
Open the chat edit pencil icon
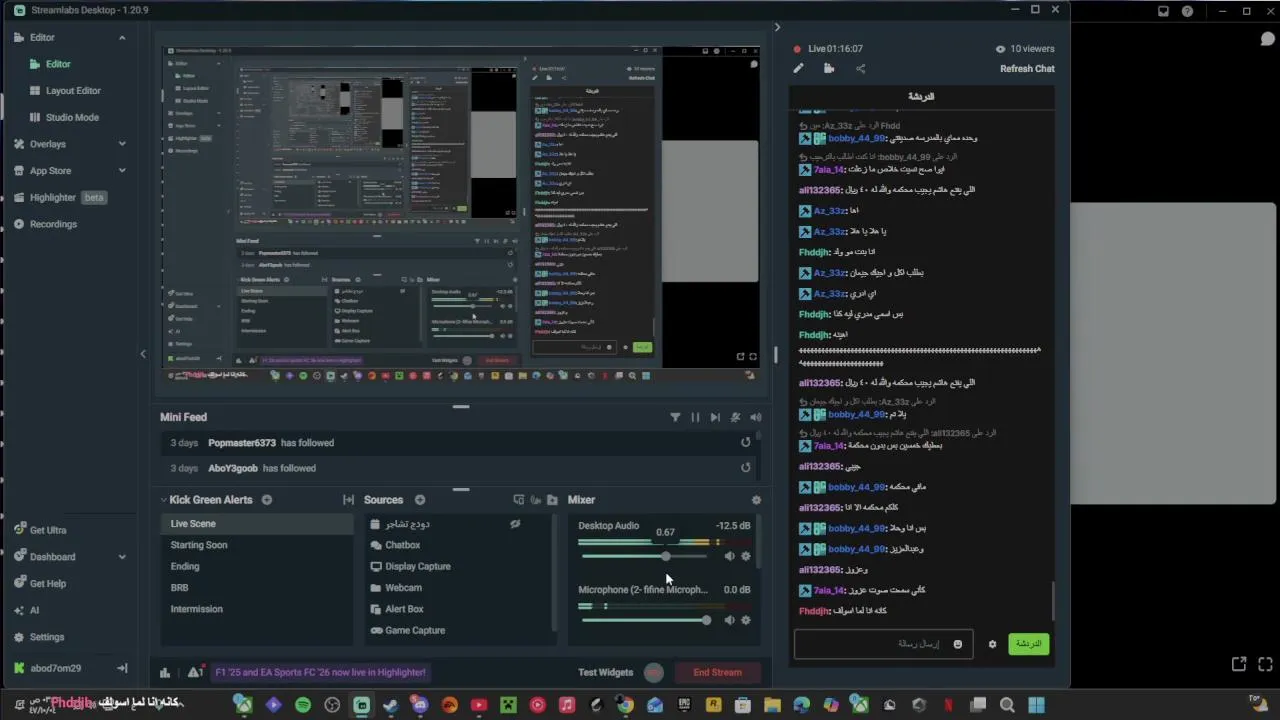click(798, 68)
